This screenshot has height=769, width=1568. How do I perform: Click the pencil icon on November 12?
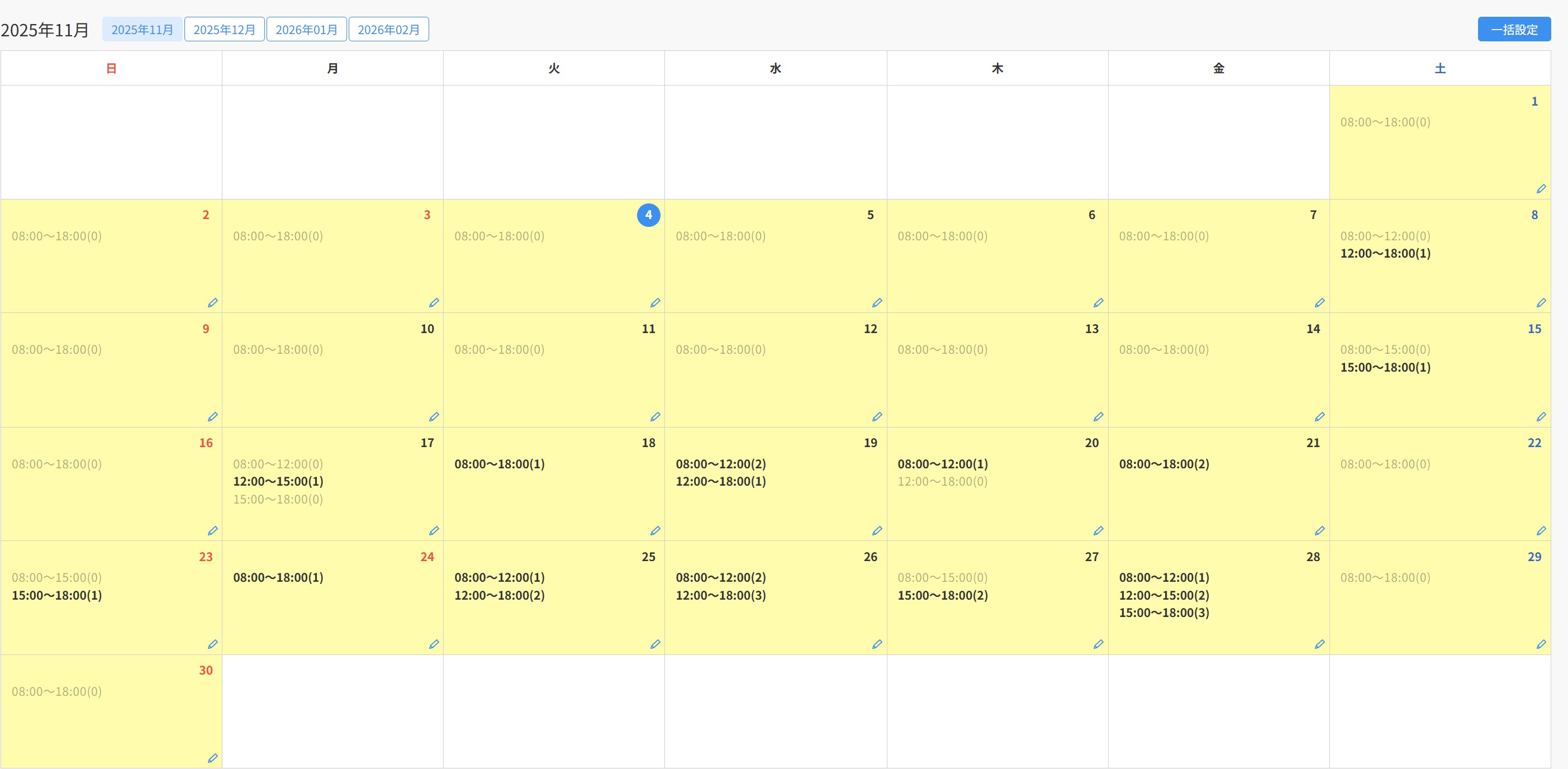click(877, 416)
